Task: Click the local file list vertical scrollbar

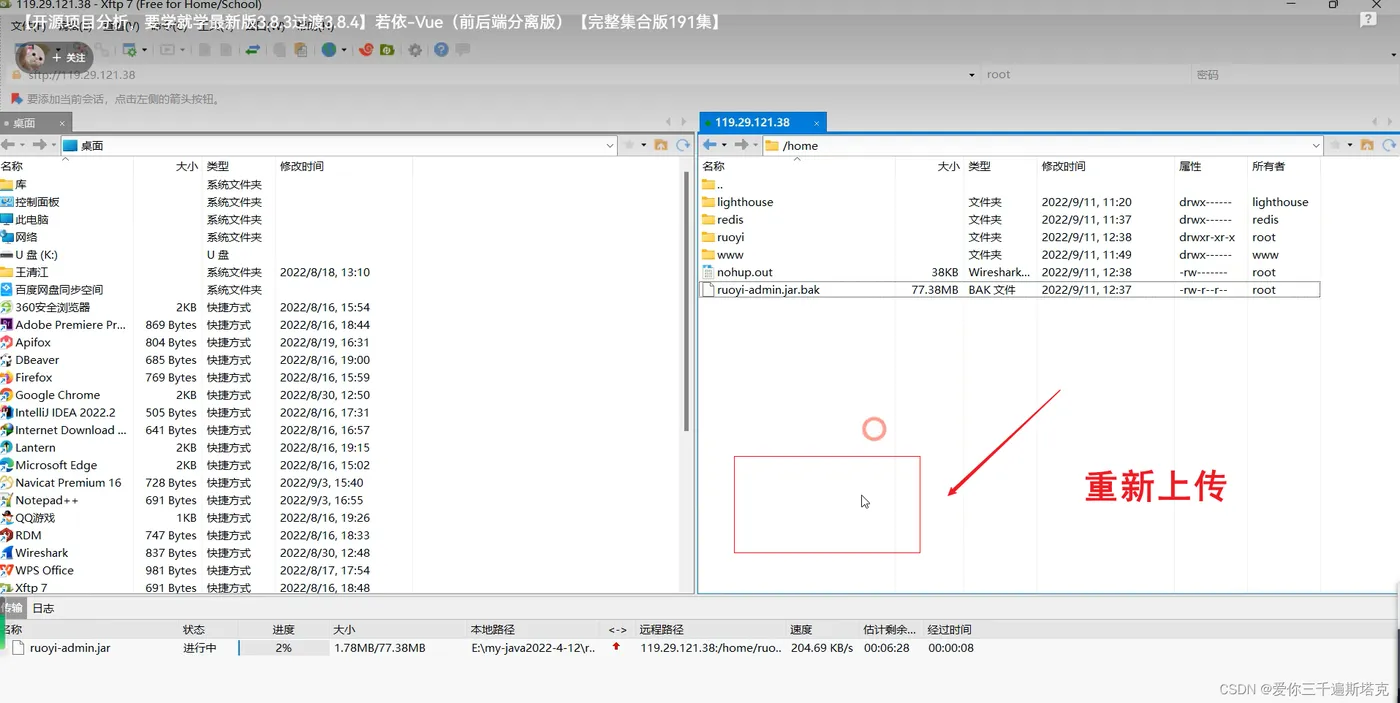Action: (686, 300)
